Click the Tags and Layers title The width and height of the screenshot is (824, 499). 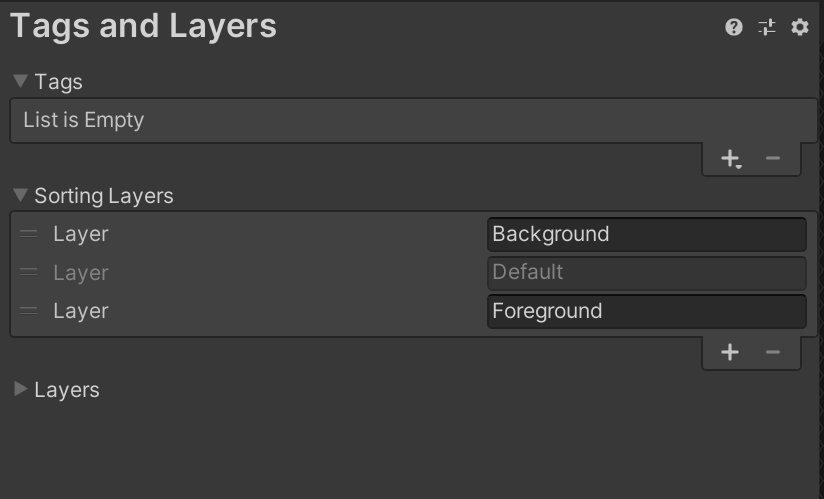click(x=143, y=26)
